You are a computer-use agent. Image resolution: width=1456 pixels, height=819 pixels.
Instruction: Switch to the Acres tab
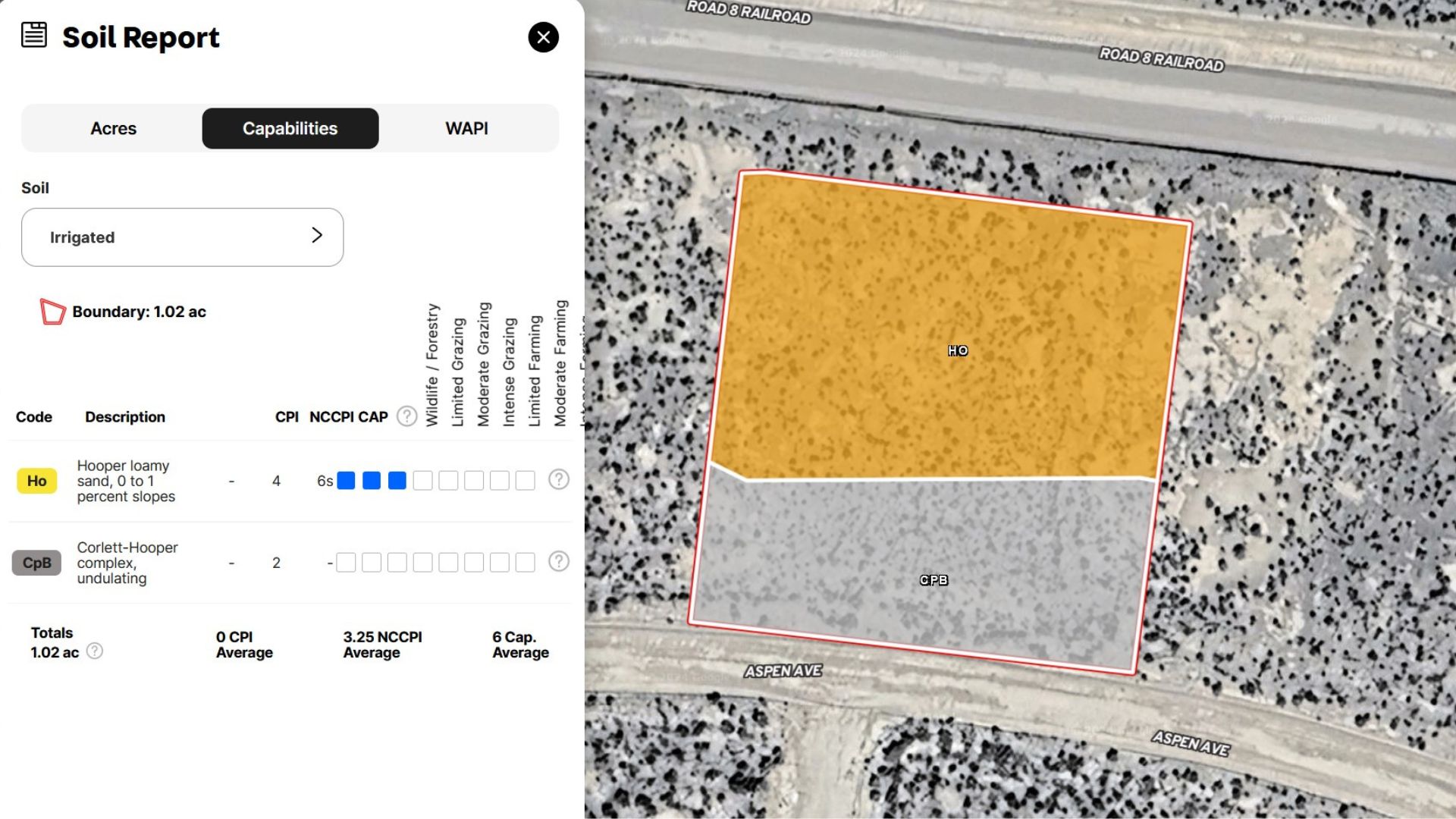(x=113, y=128)
